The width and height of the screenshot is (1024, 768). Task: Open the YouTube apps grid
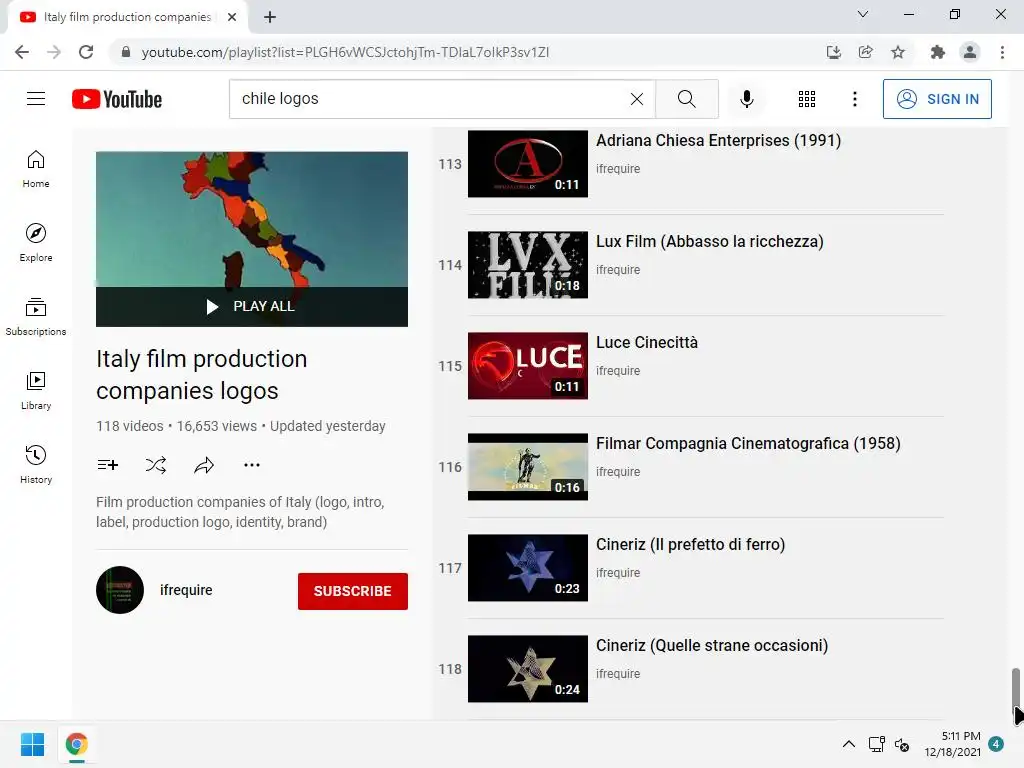pyautogui.click(x=807, y=99)
